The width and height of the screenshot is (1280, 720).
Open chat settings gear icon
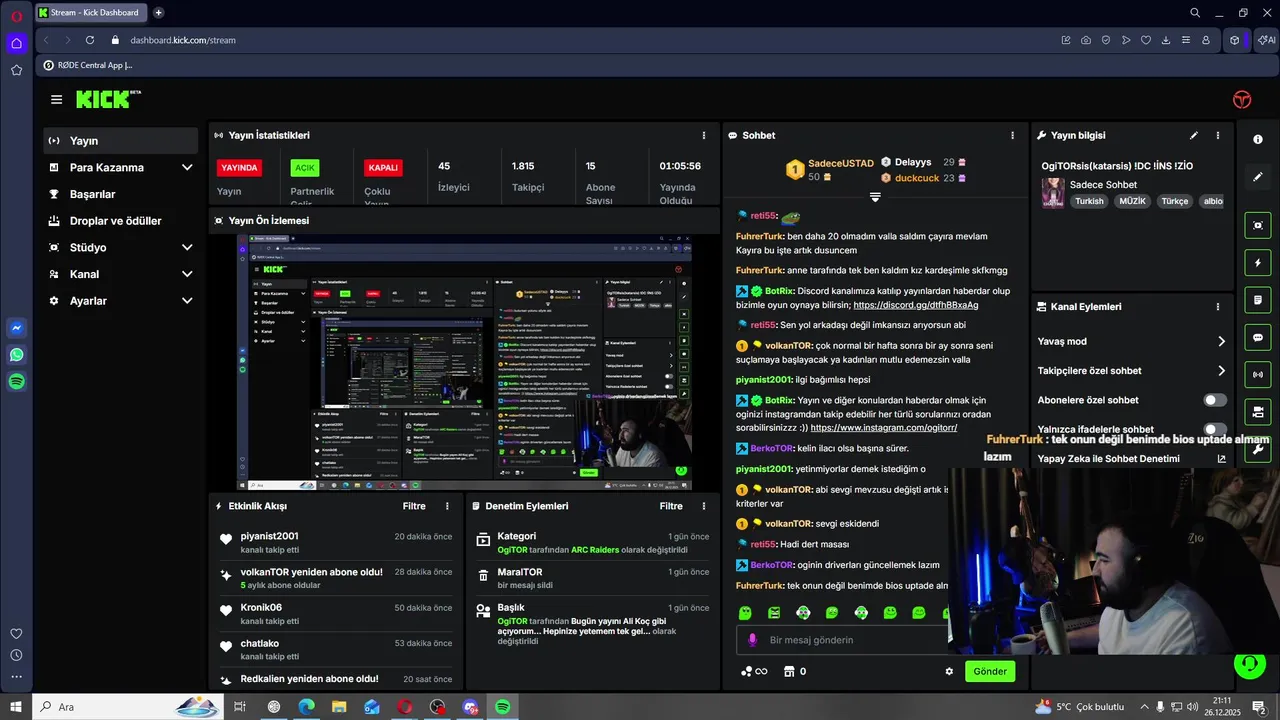click(949, 671)
